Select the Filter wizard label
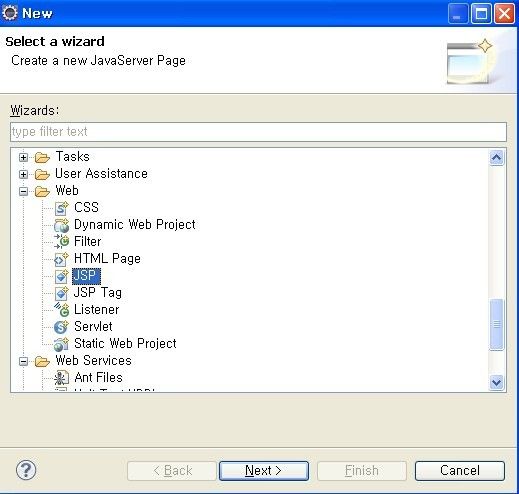Screen dimensions: 519x494 coord(88,241)
